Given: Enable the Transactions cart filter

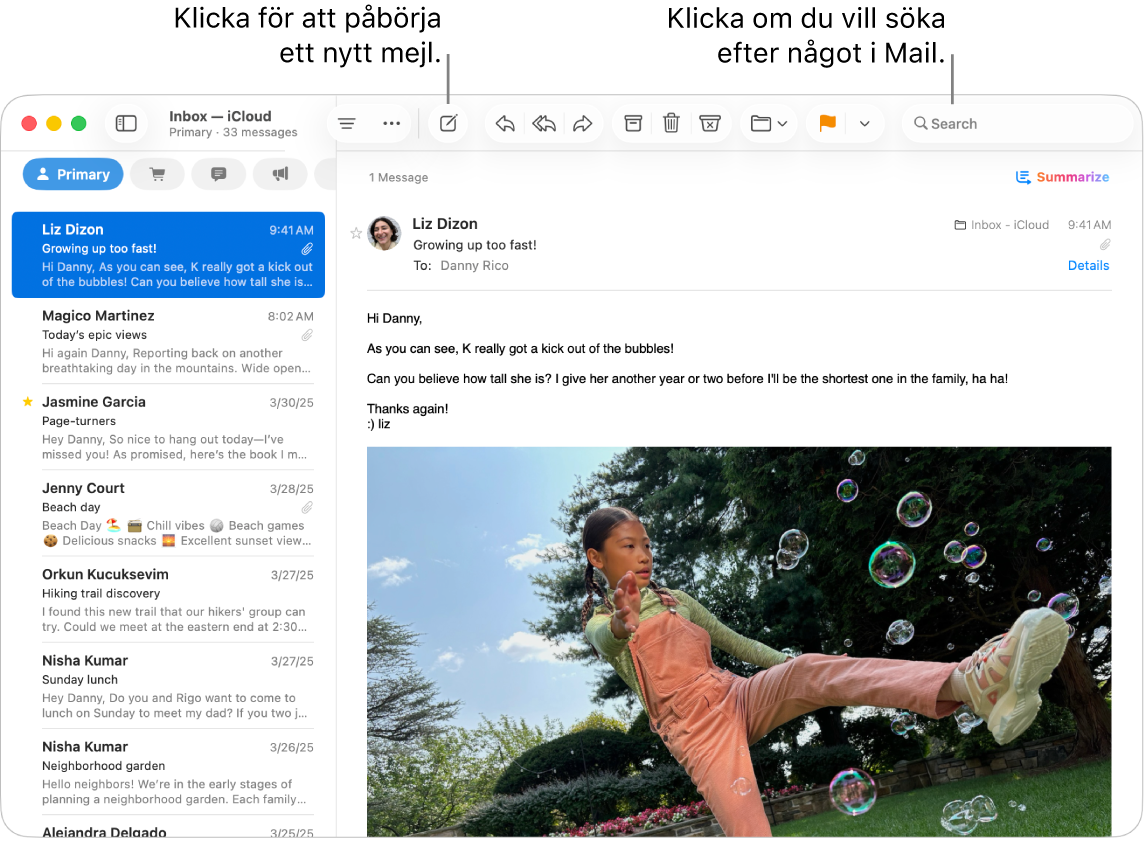Looking at the screenshot, I should [x=157, y=173].
